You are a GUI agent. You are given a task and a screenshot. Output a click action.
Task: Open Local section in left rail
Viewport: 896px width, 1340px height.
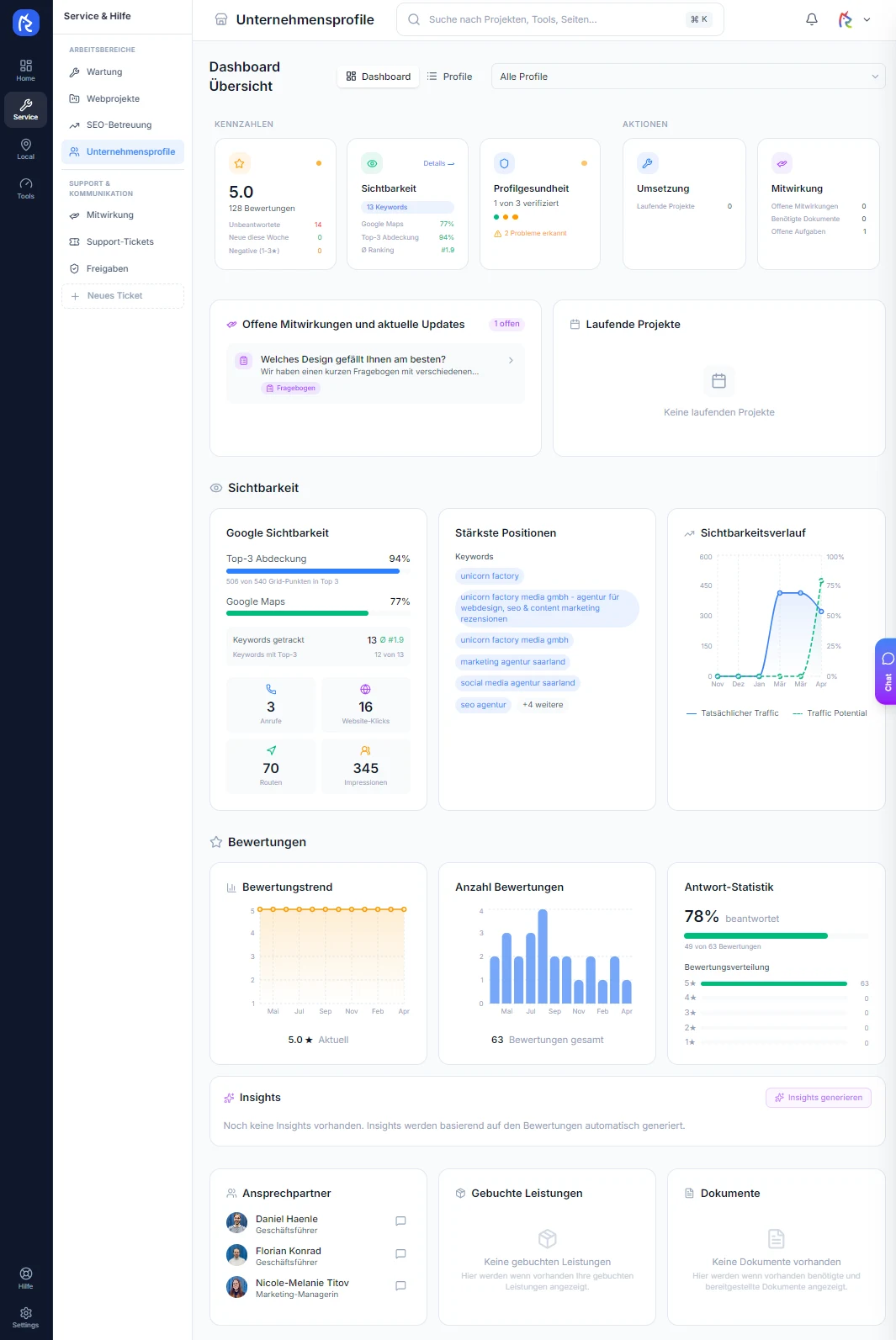26,149
